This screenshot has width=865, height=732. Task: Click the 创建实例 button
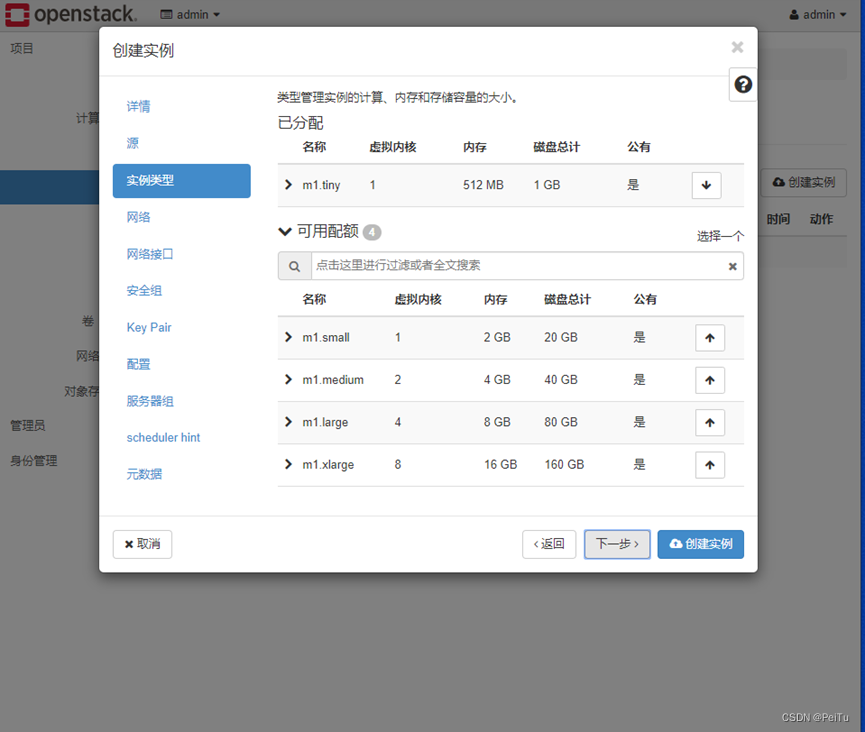(x=700, y=544)
